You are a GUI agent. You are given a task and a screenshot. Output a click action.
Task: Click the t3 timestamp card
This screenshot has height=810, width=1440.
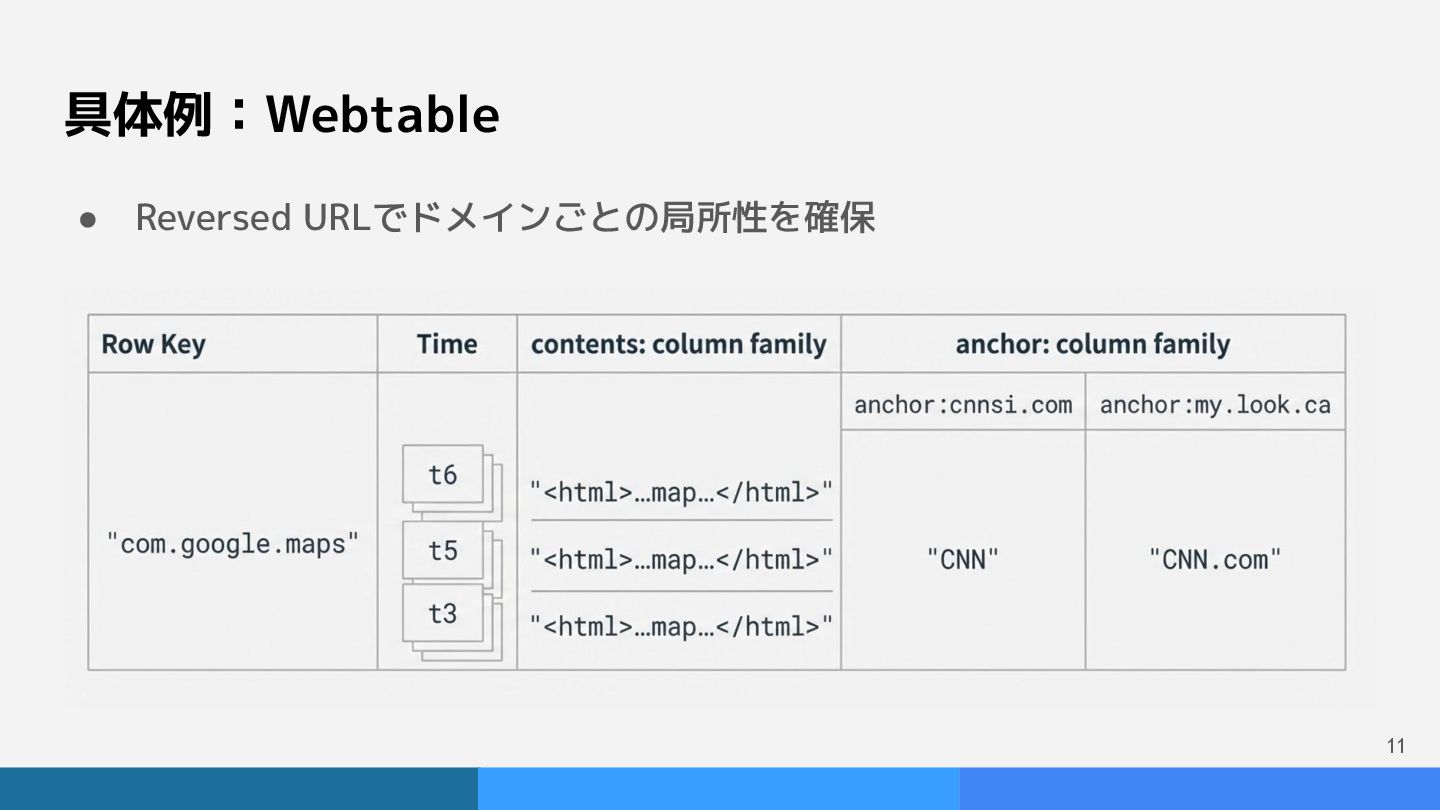442,613
